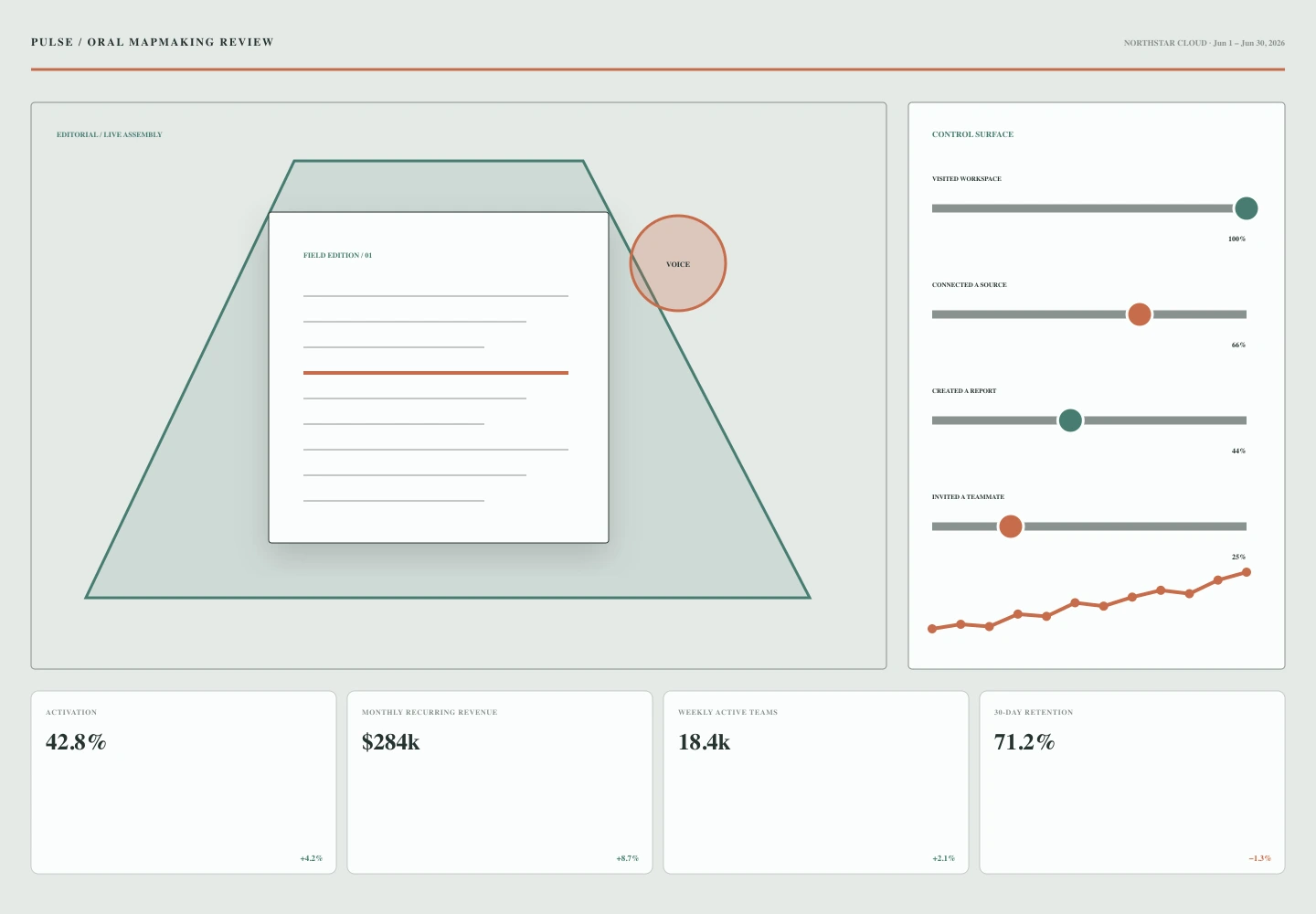Click the "Pulse / Oral Mapmaking Review" title

click(153, 42)
